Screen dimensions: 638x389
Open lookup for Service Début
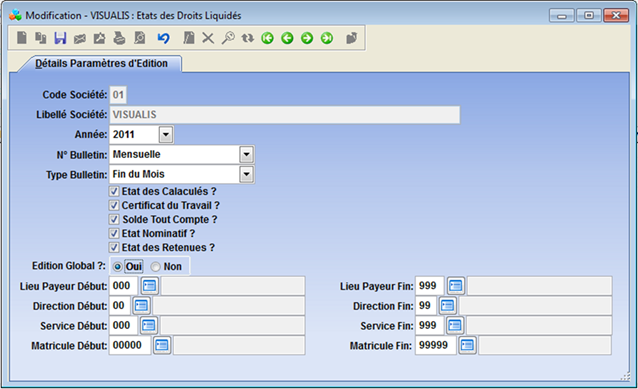[x=149, y=325]
